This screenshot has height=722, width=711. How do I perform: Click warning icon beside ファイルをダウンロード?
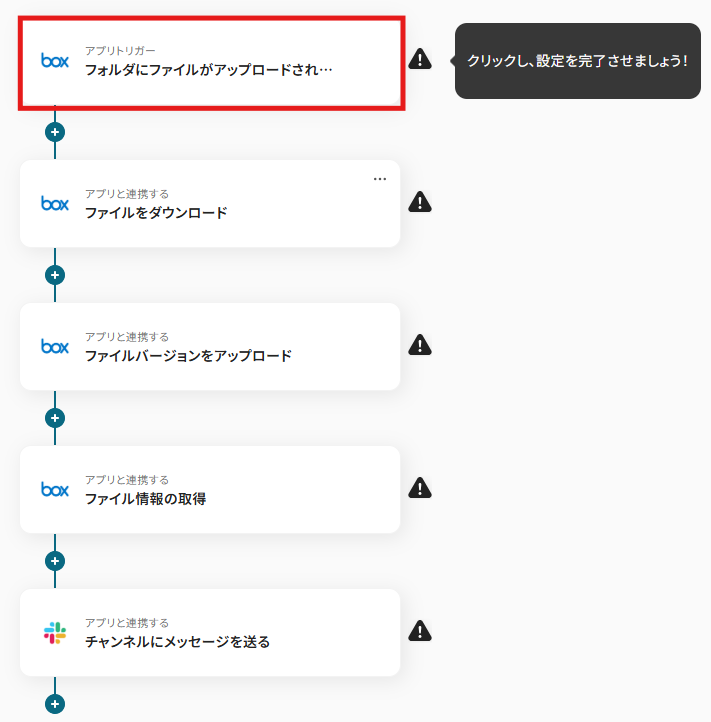(420, 202)
